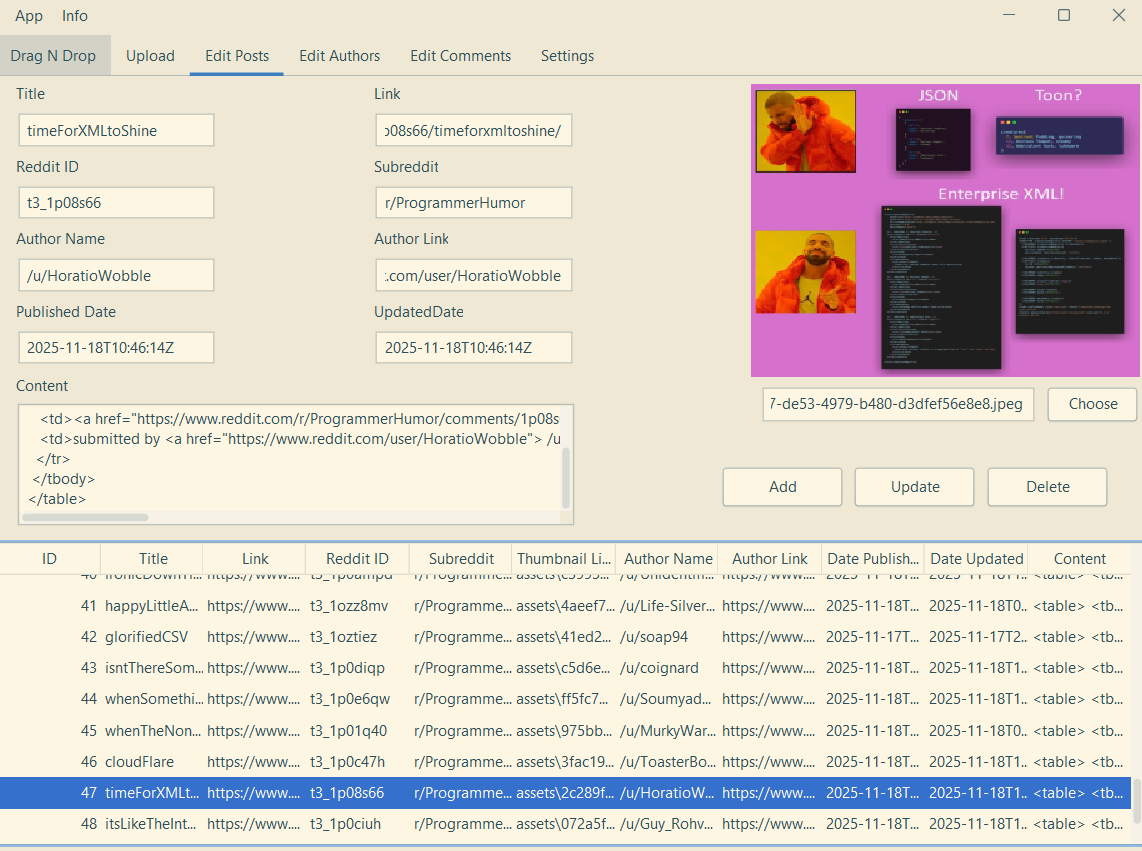Click the Delete button
The width and height of the screenshot is (1142, 851).
[x=1047, y=487]
